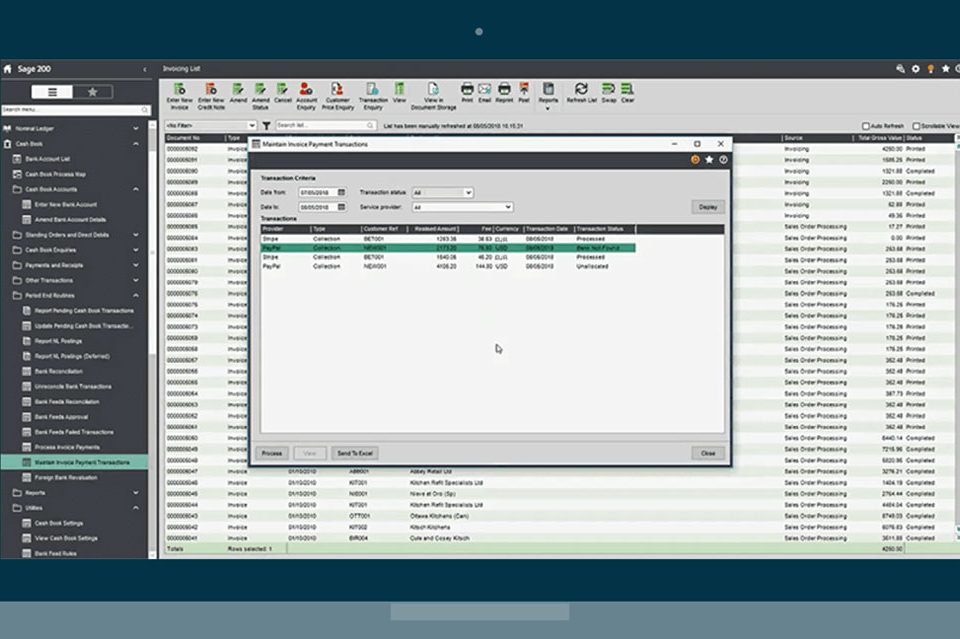Open Customer Price Enquiry
Viewport: 960px width, 639px height.
[337, 96]
